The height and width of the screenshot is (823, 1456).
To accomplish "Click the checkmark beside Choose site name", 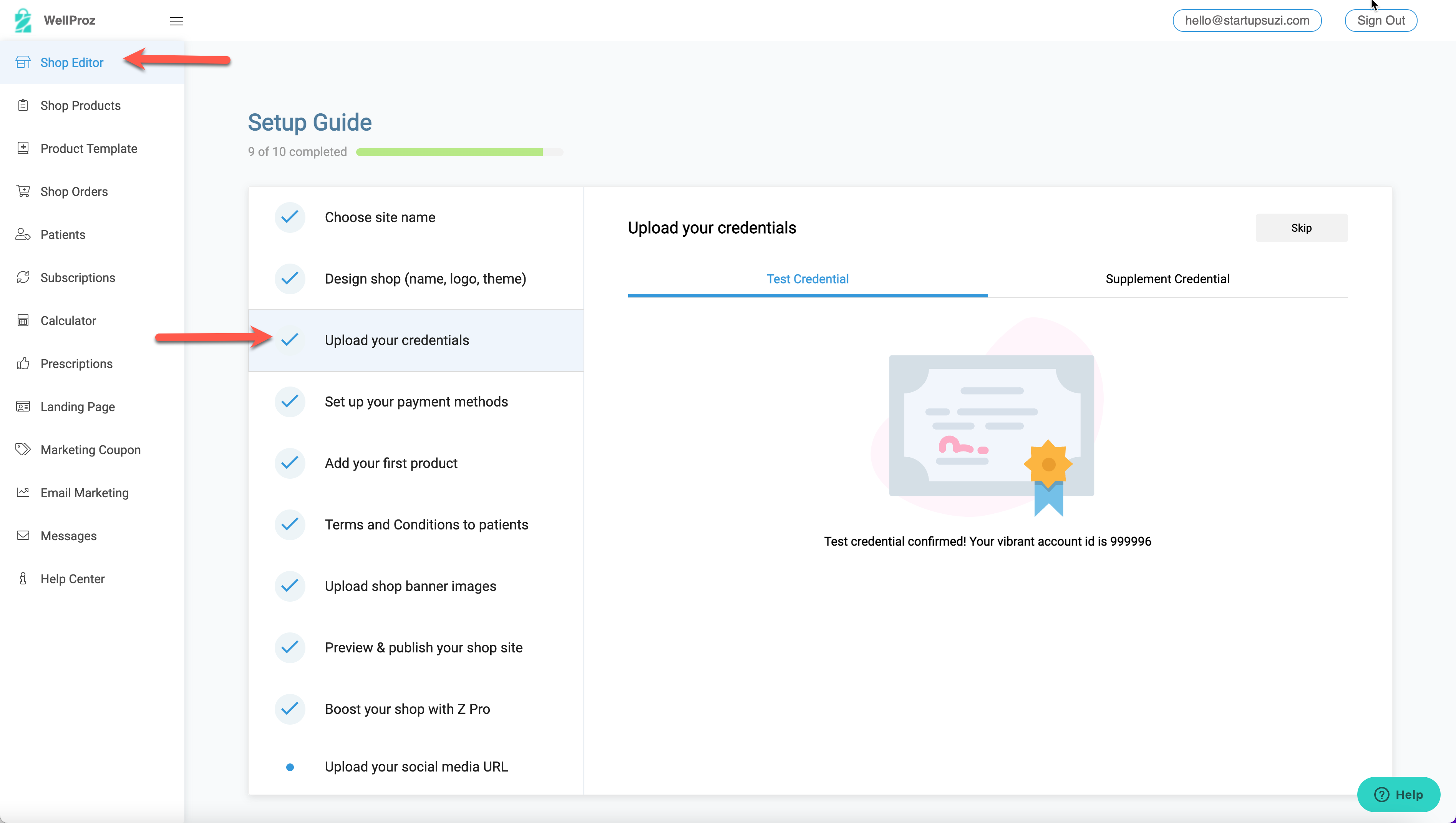I will pos(290,217).
